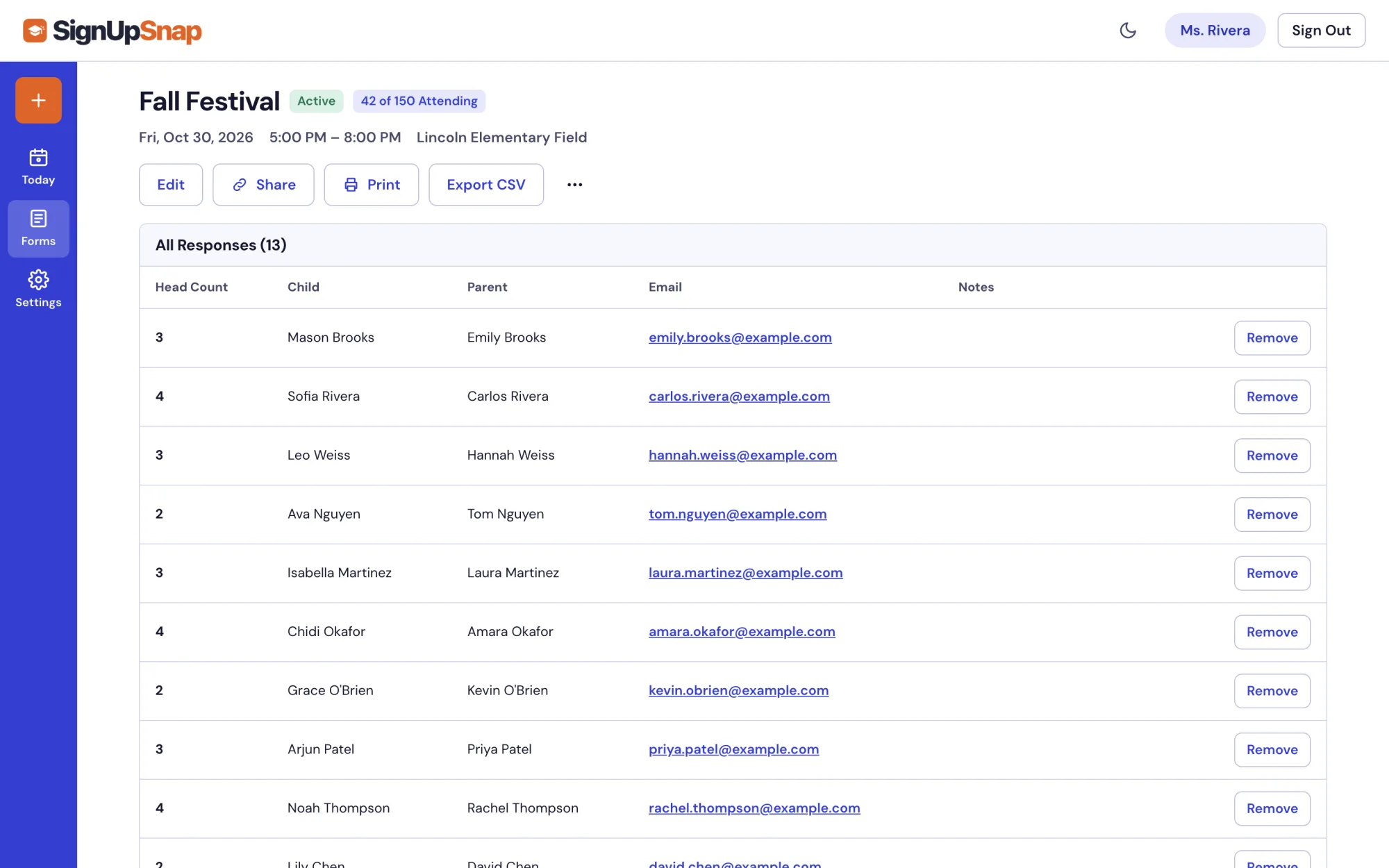
Task: Open Forms in sidebar
Action: click(38, 228)
